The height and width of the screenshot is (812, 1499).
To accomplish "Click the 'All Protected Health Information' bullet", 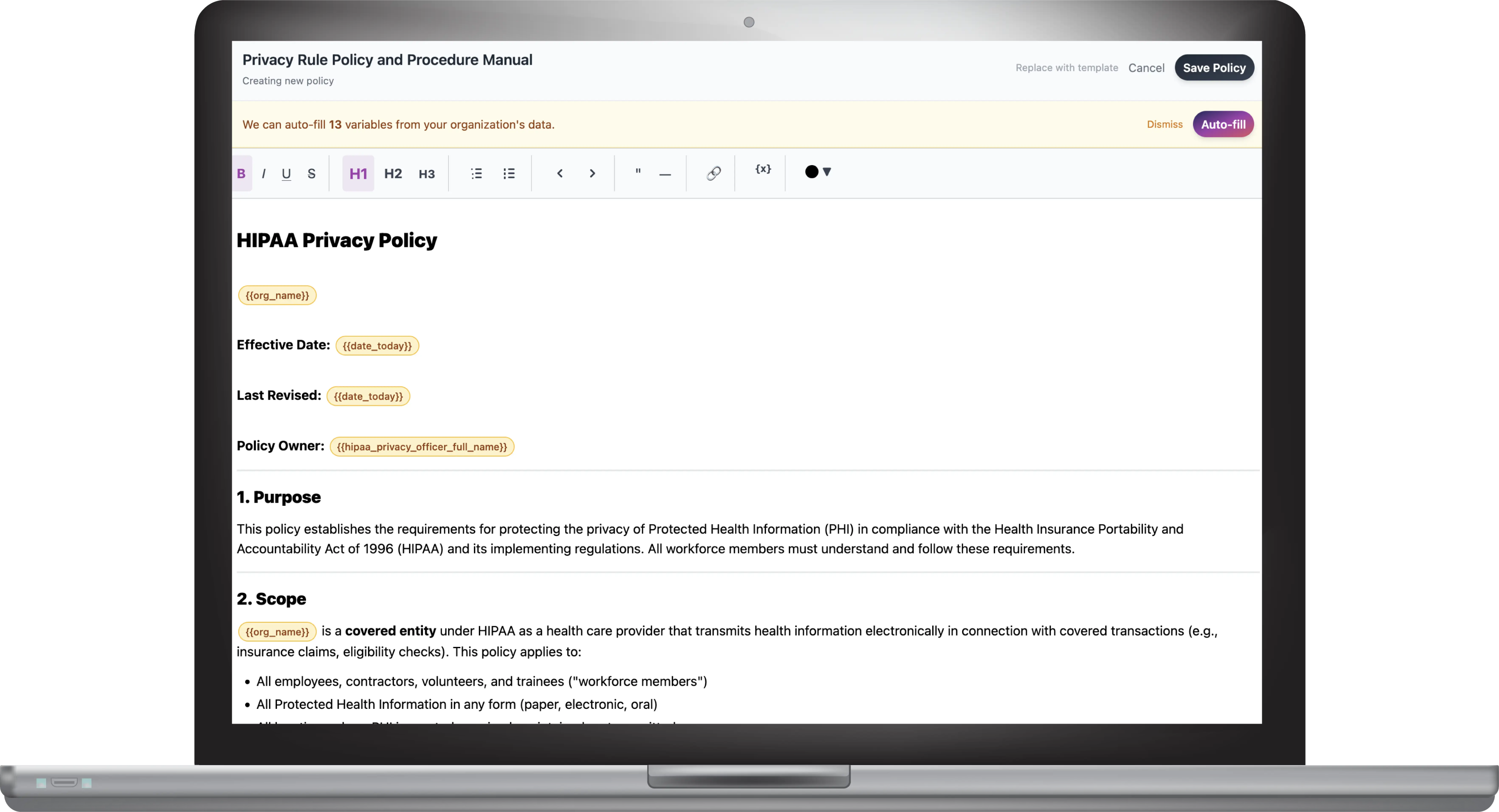I will pyautogui.click(x=457, y=704).
